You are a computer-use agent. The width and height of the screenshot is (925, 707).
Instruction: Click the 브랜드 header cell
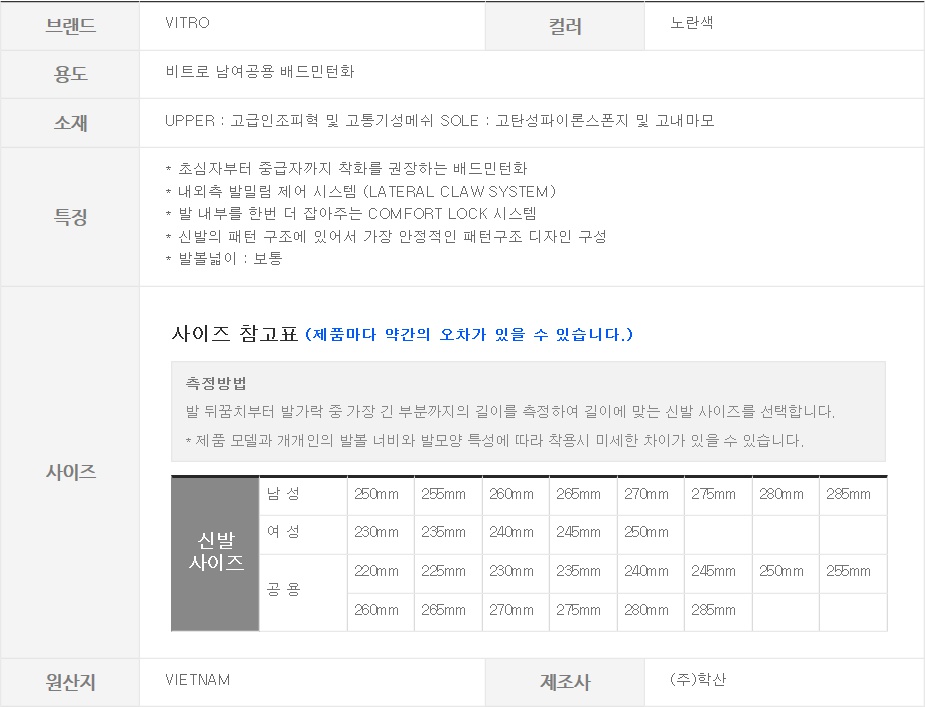[x=70, y=26]
